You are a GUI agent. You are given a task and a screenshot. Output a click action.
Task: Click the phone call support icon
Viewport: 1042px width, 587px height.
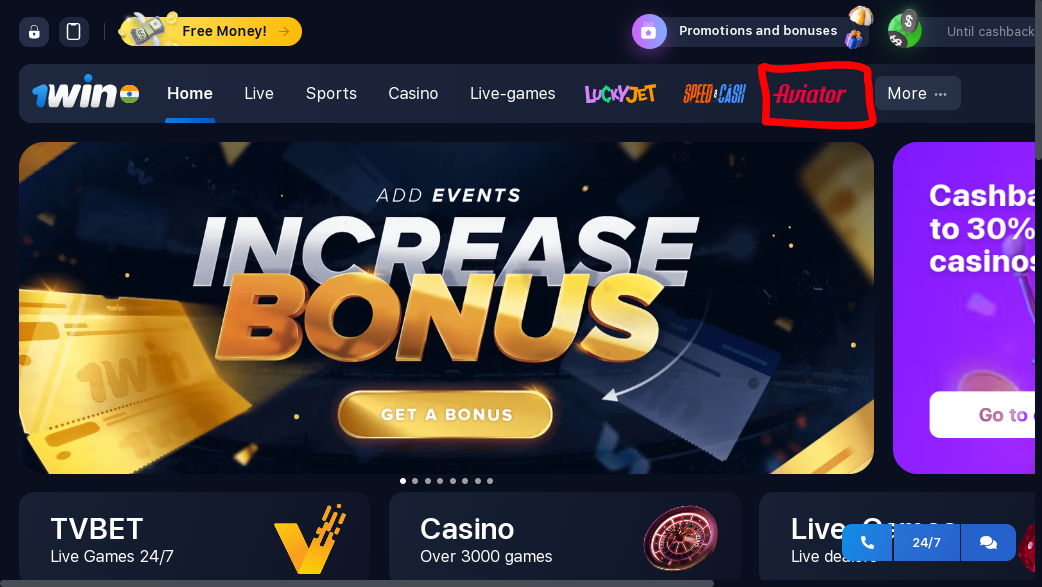867,542
